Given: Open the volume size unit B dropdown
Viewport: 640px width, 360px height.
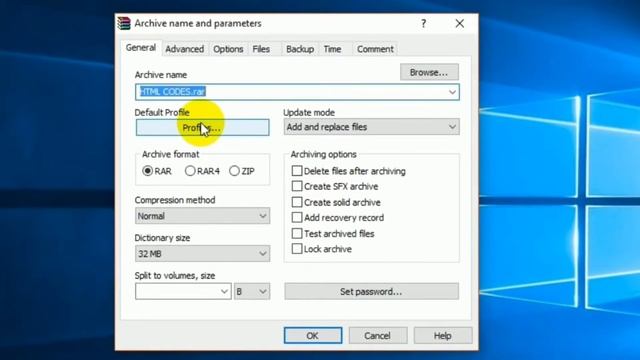Looking at the screenshot, I should point(252,291).
